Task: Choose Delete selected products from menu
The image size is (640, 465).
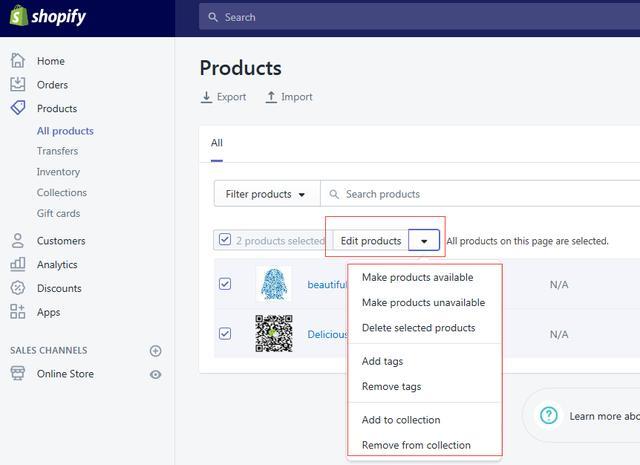Action: click(418, 328)
